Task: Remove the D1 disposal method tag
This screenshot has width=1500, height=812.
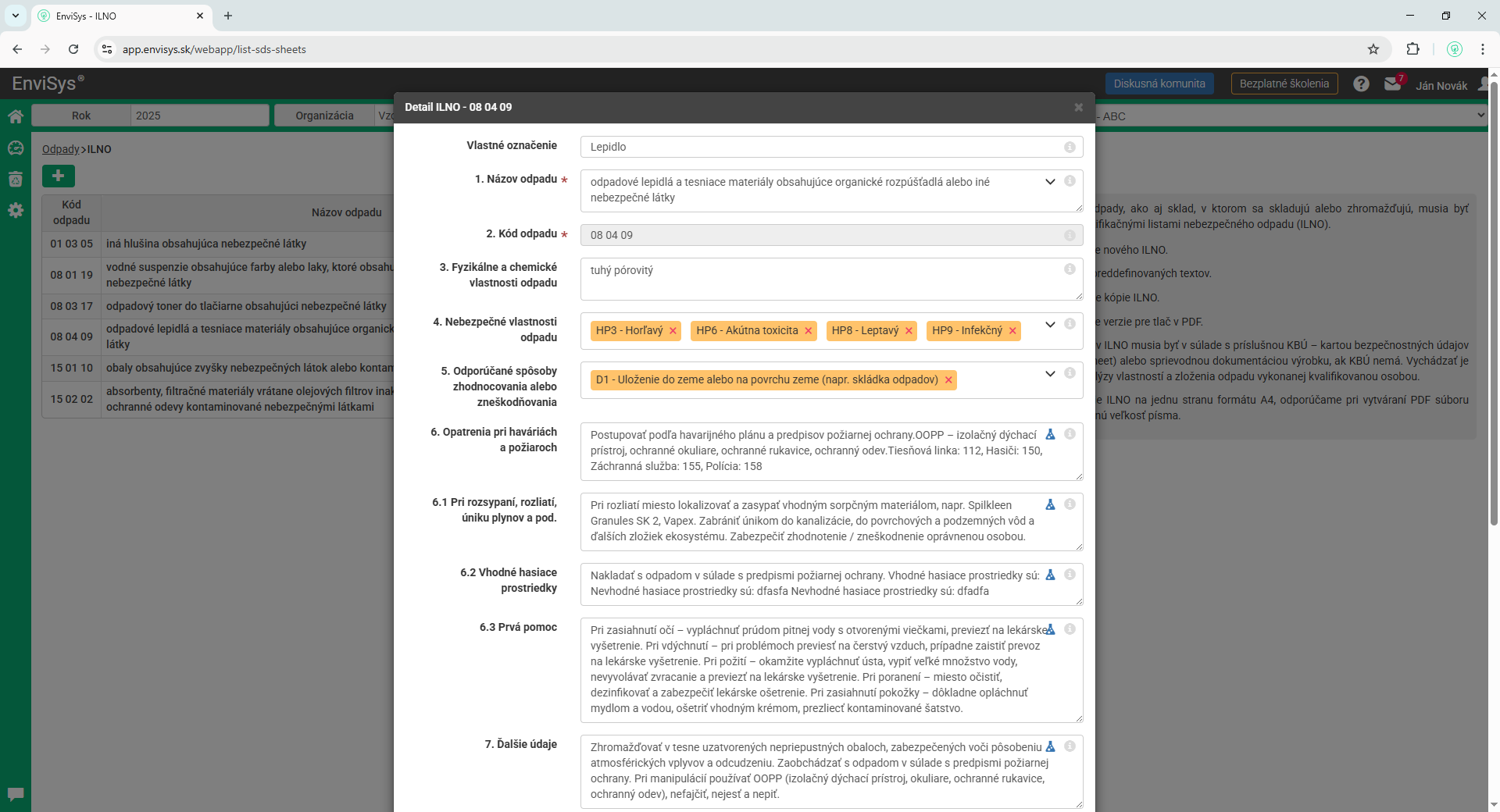Action: click(x=948, y=380)
